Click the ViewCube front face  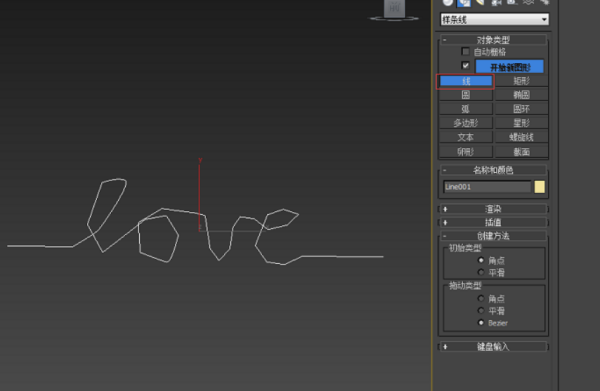click(x=395, y=8)
